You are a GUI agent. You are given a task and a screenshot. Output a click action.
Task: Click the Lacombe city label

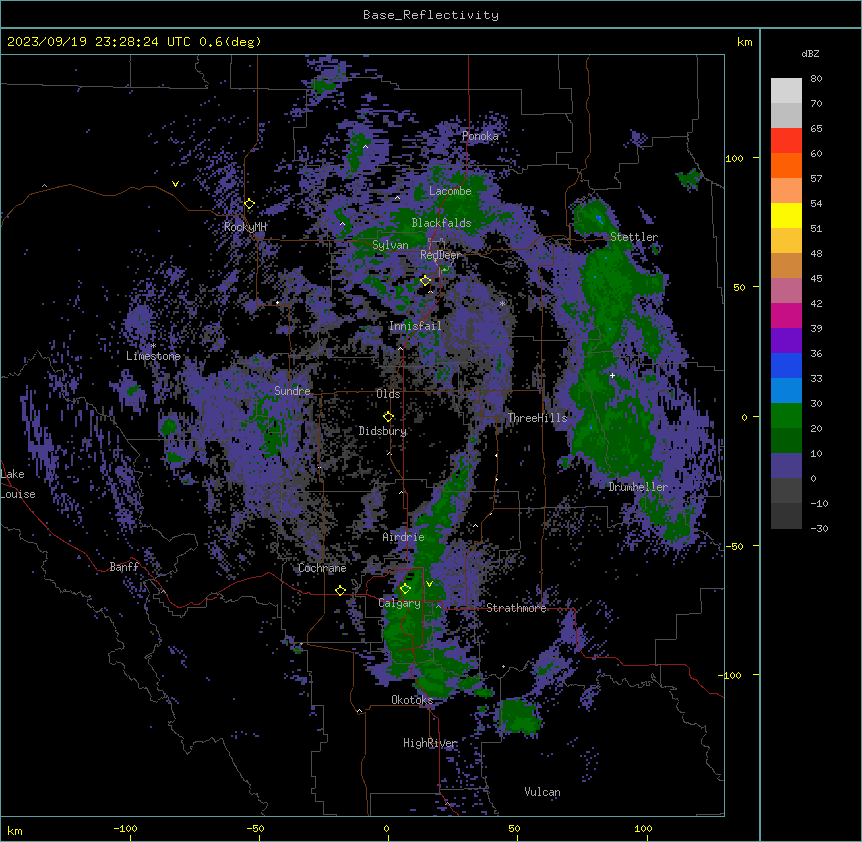coord(450,191)
